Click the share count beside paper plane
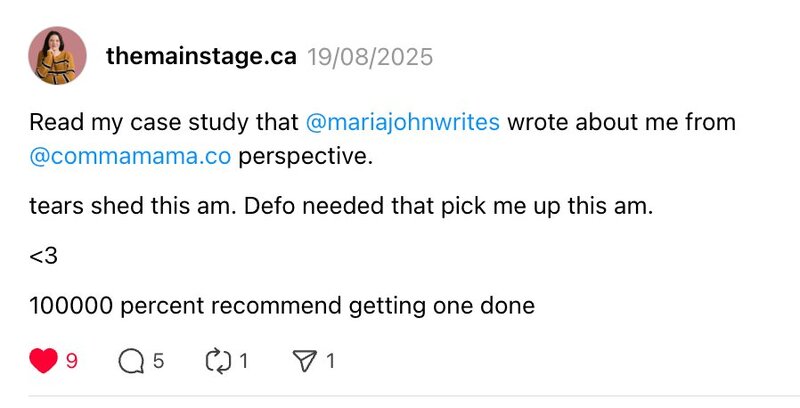 [x=330, y=361]
